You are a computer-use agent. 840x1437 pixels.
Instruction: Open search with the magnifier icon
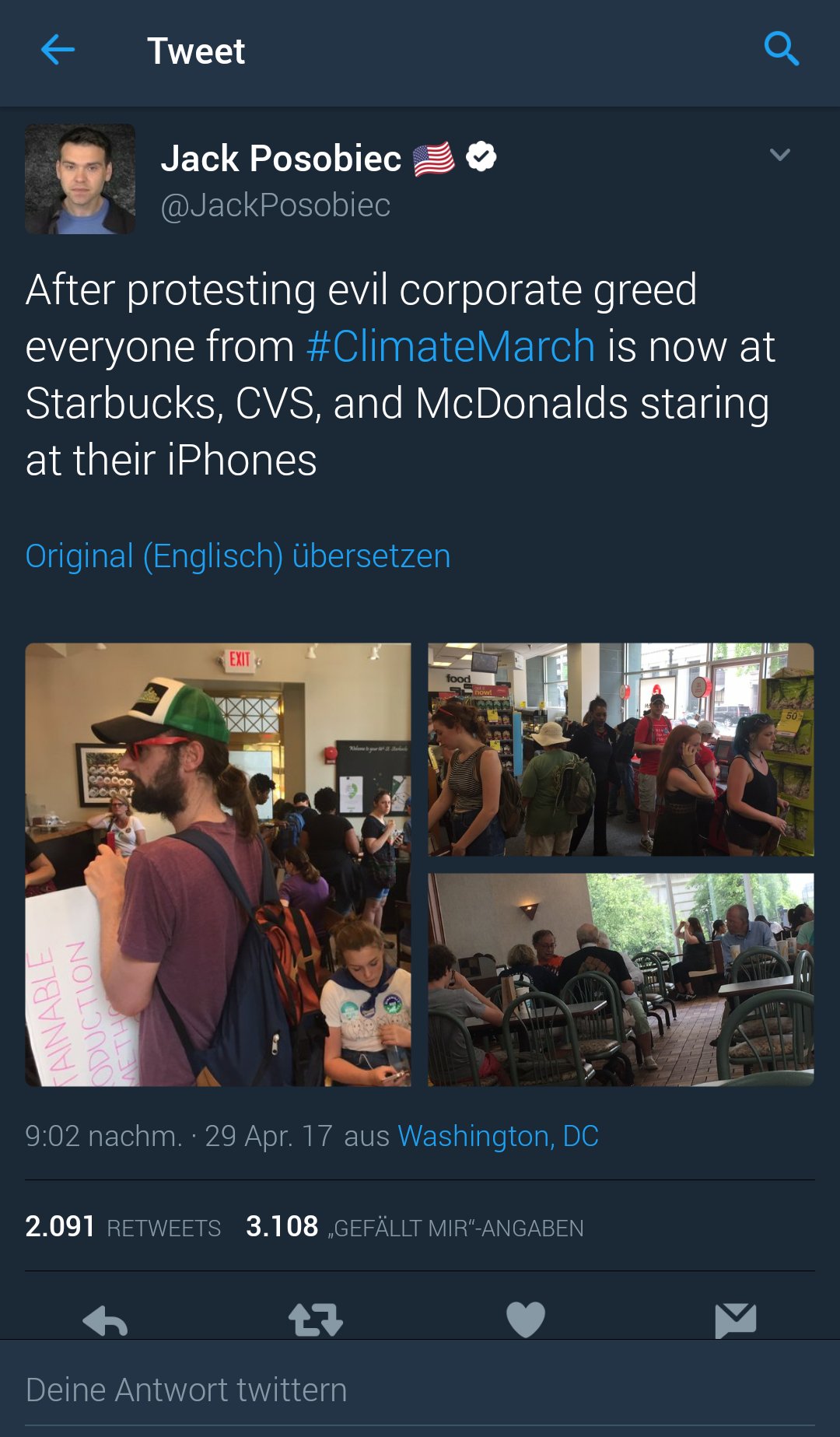781,49
